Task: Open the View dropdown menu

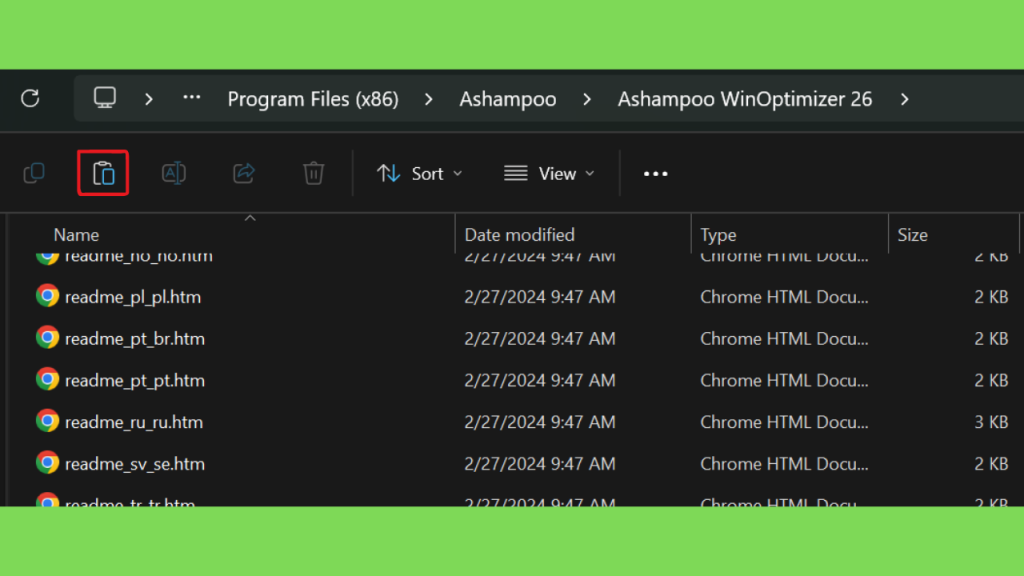Action: (x=549, y=174)
